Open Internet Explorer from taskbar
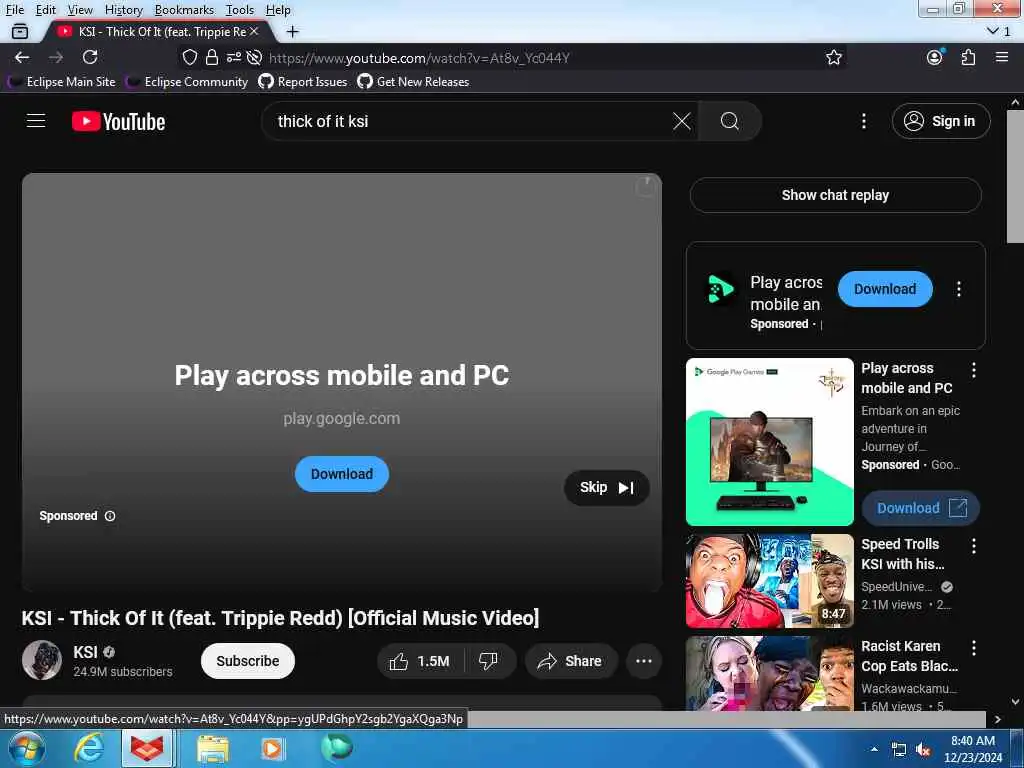 [89, 748]
